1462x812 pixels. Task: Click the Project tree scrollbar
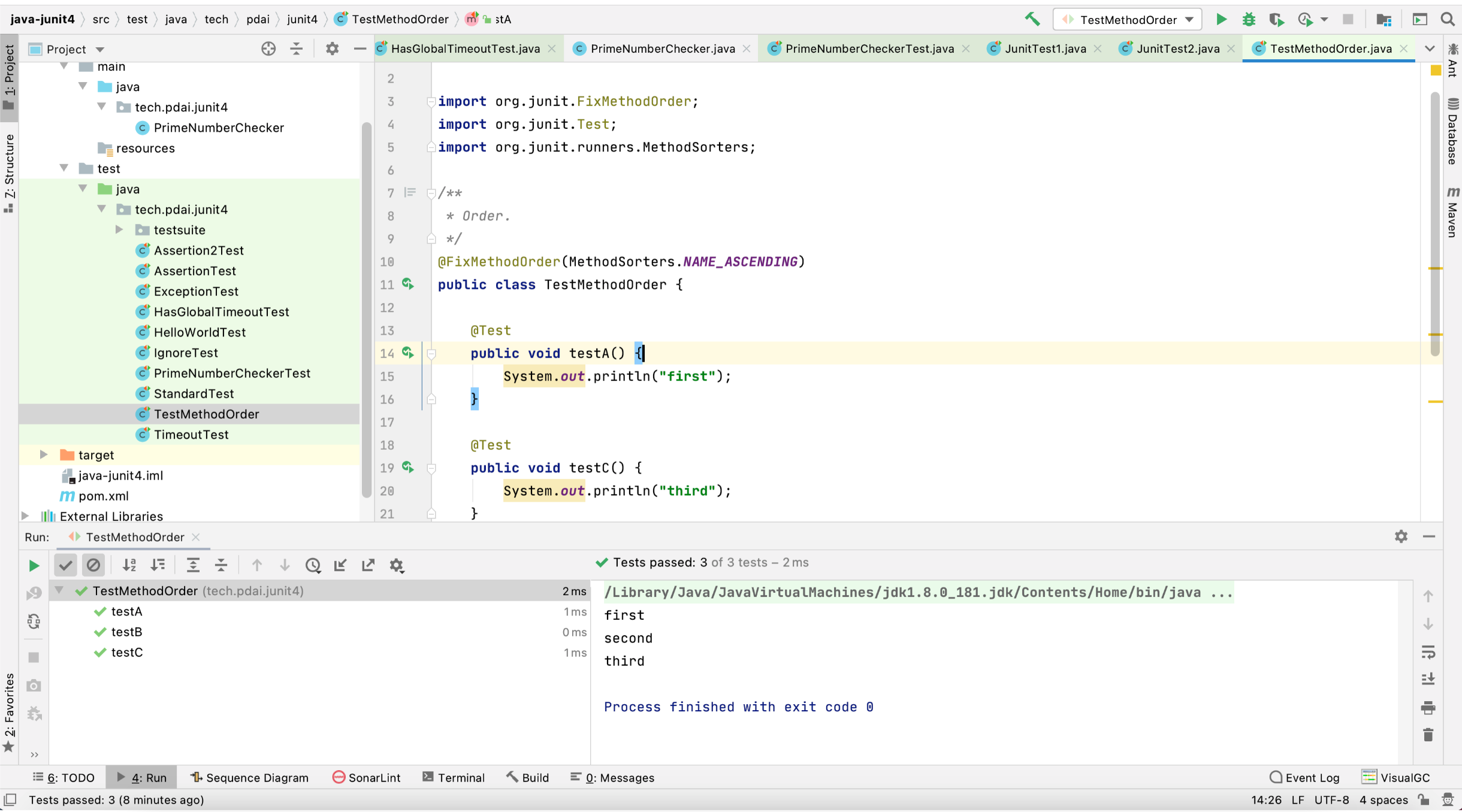tap(367, 309)
